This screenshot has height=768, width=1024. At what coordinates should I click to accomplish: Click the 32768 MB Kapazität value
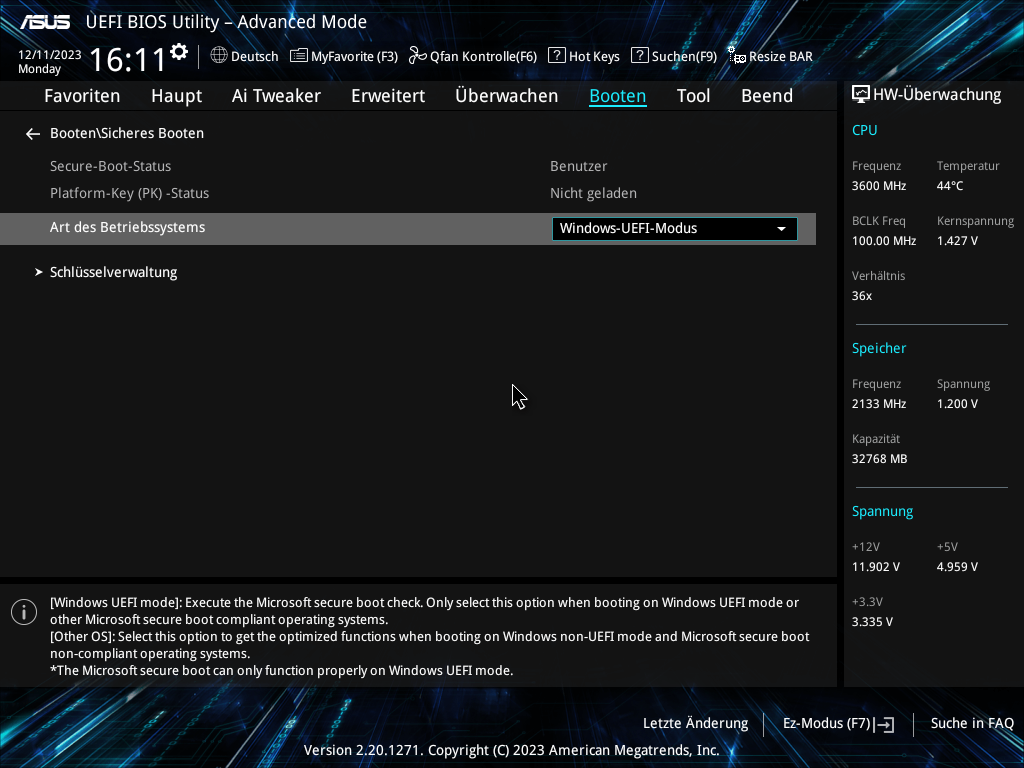pos(880,458)
